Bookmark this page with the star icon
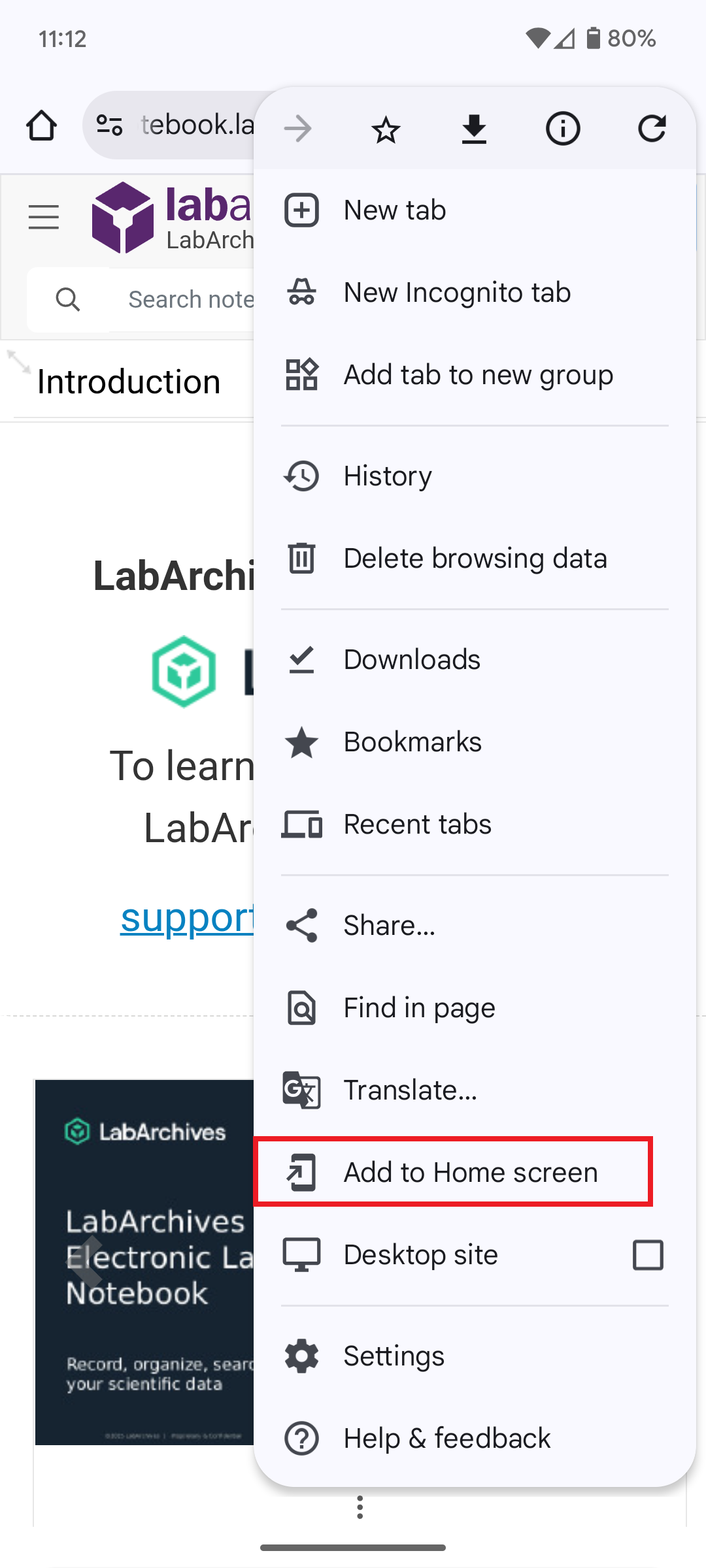 pos(386,128)
